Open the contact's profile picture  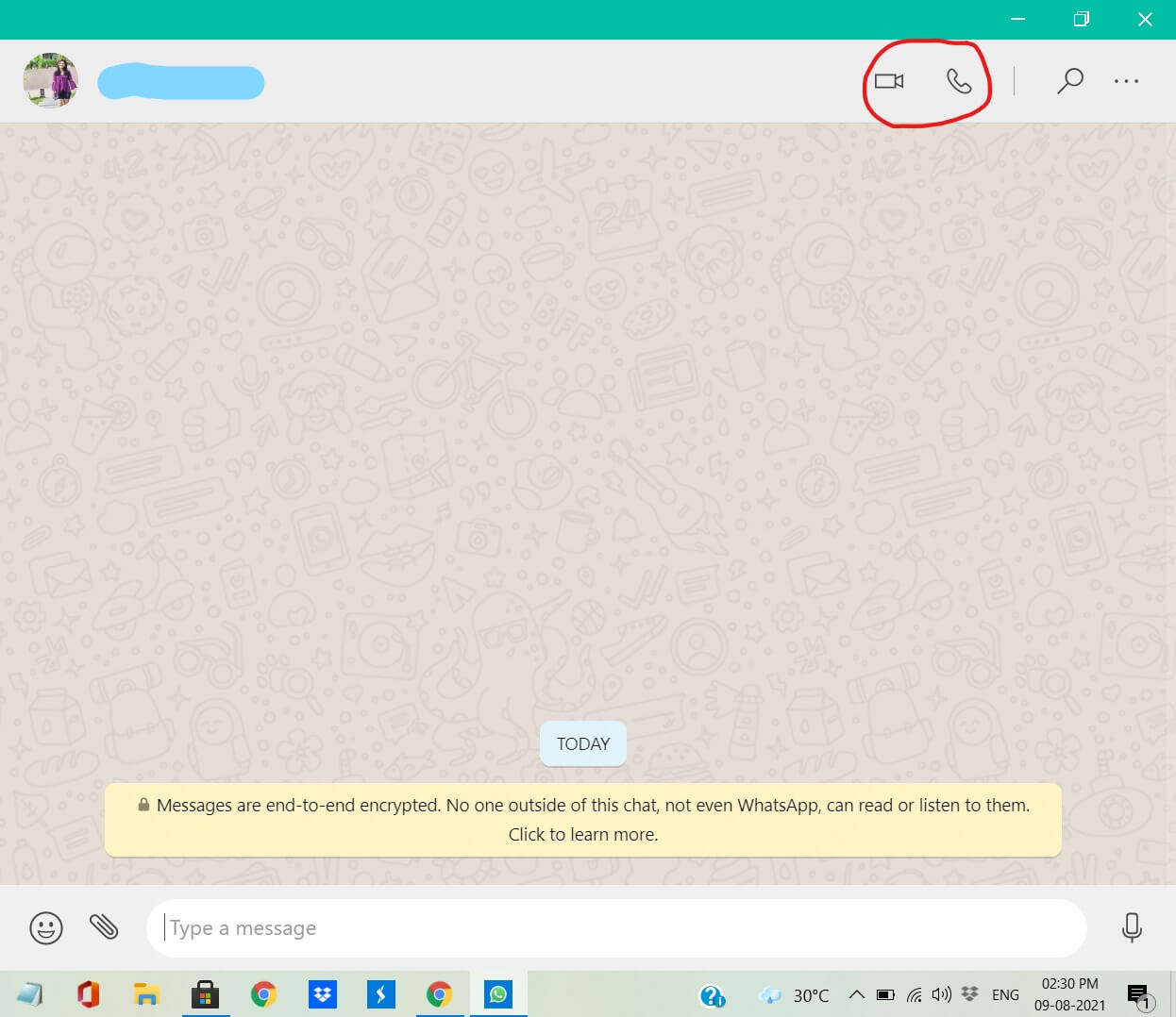[x=51, y=81]
